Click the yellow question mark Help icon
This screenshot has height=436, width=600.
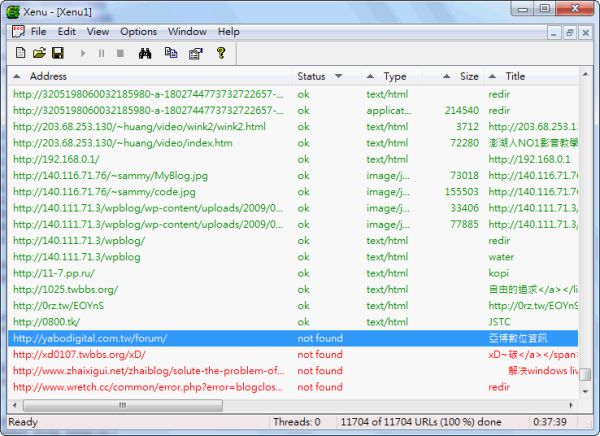coord(221,52)
